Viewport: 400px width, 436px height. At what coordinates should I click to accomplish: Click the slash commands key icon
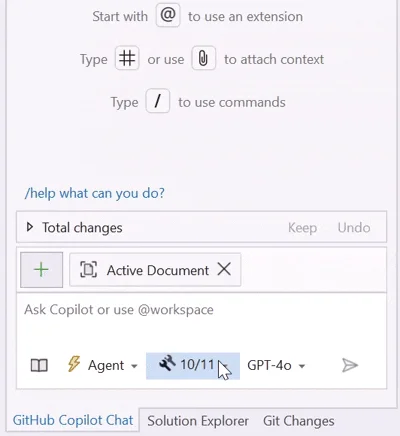[x=158, y=101]
